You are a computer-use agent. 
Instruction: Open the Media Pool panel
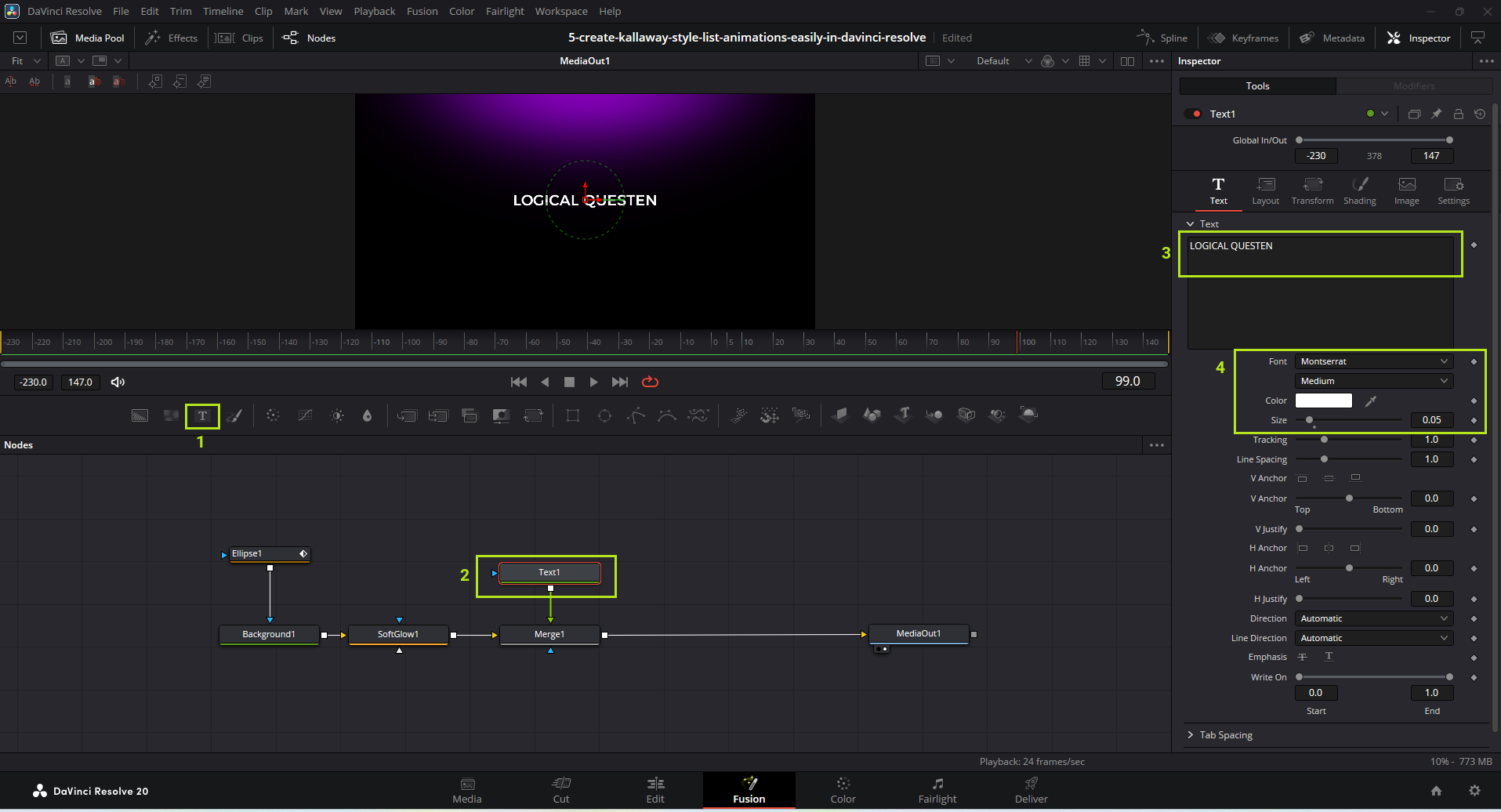[x=88, y=38]
